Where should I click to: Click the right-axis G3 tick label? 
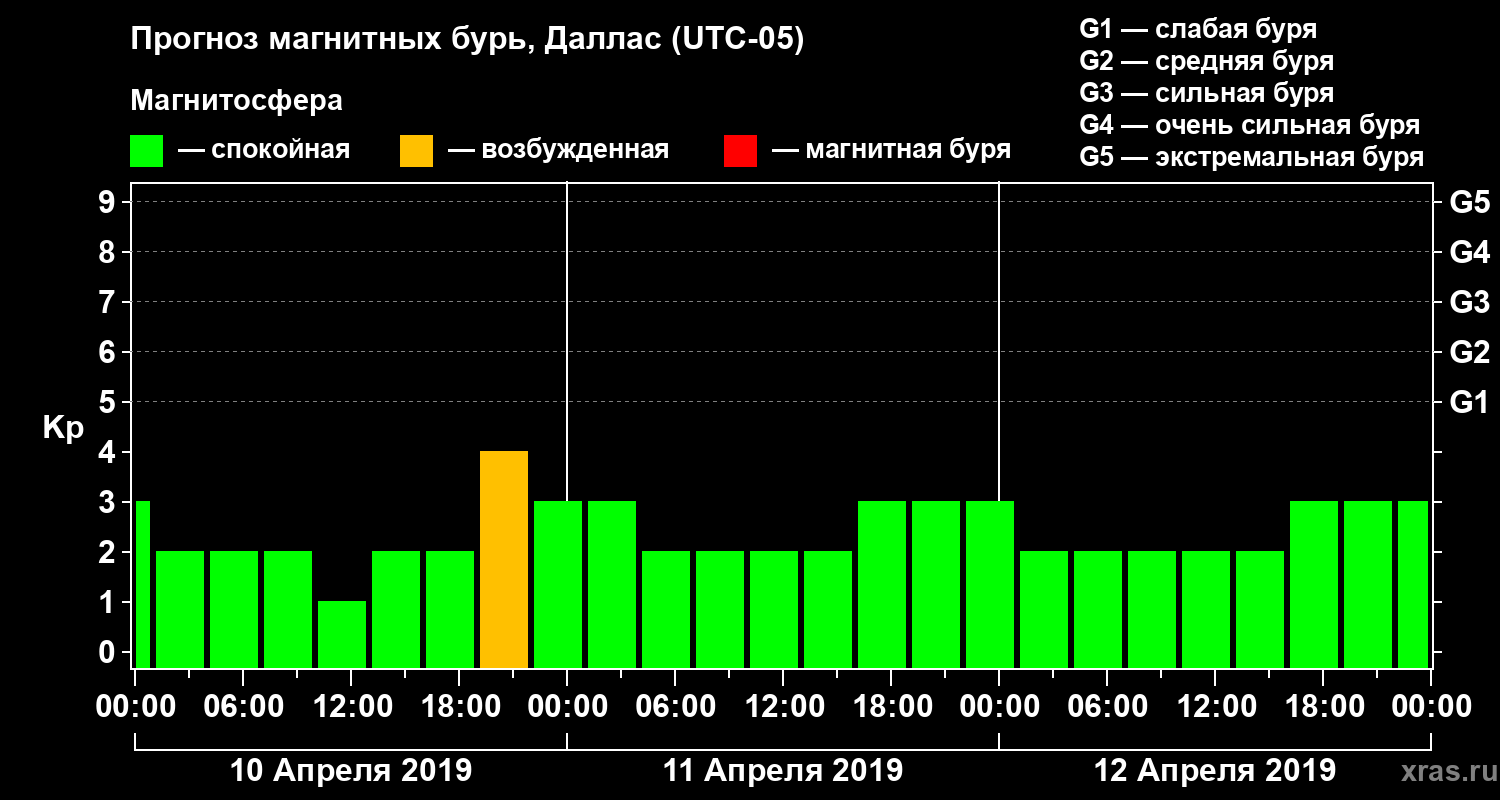1469,302
